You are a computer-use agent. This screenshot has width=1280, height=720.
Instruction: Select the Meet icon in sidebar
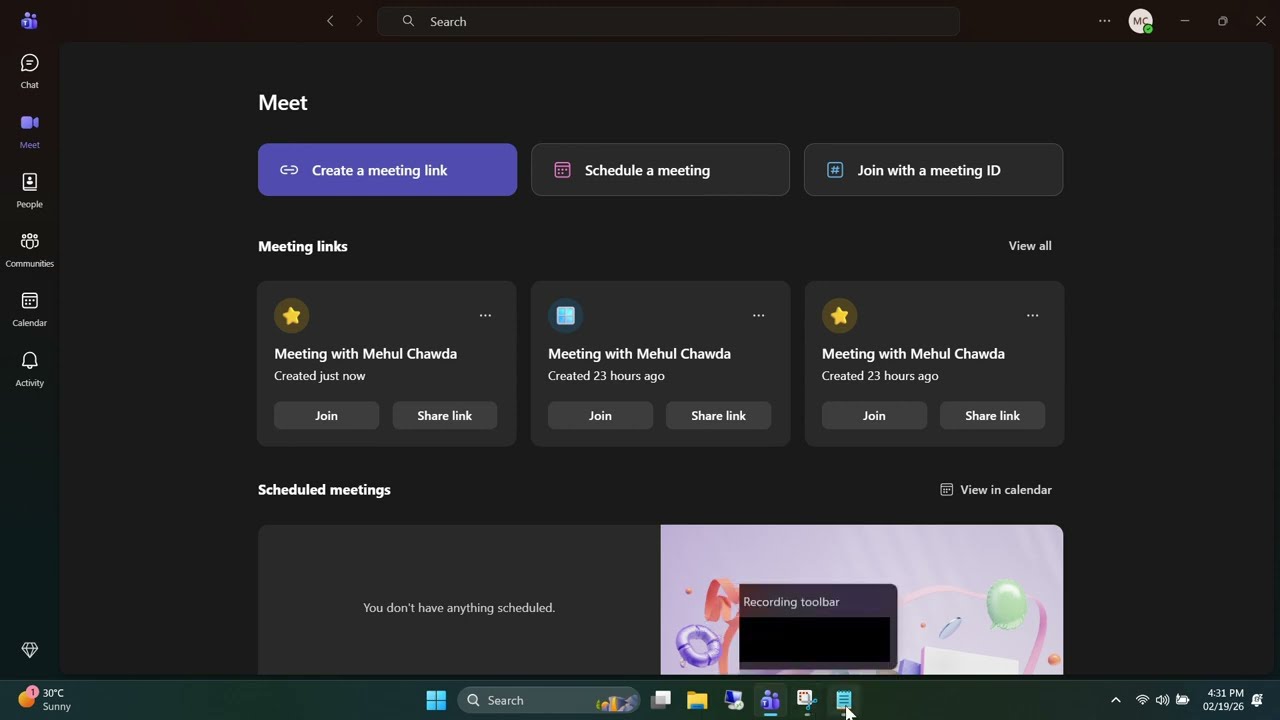[29, 131]
